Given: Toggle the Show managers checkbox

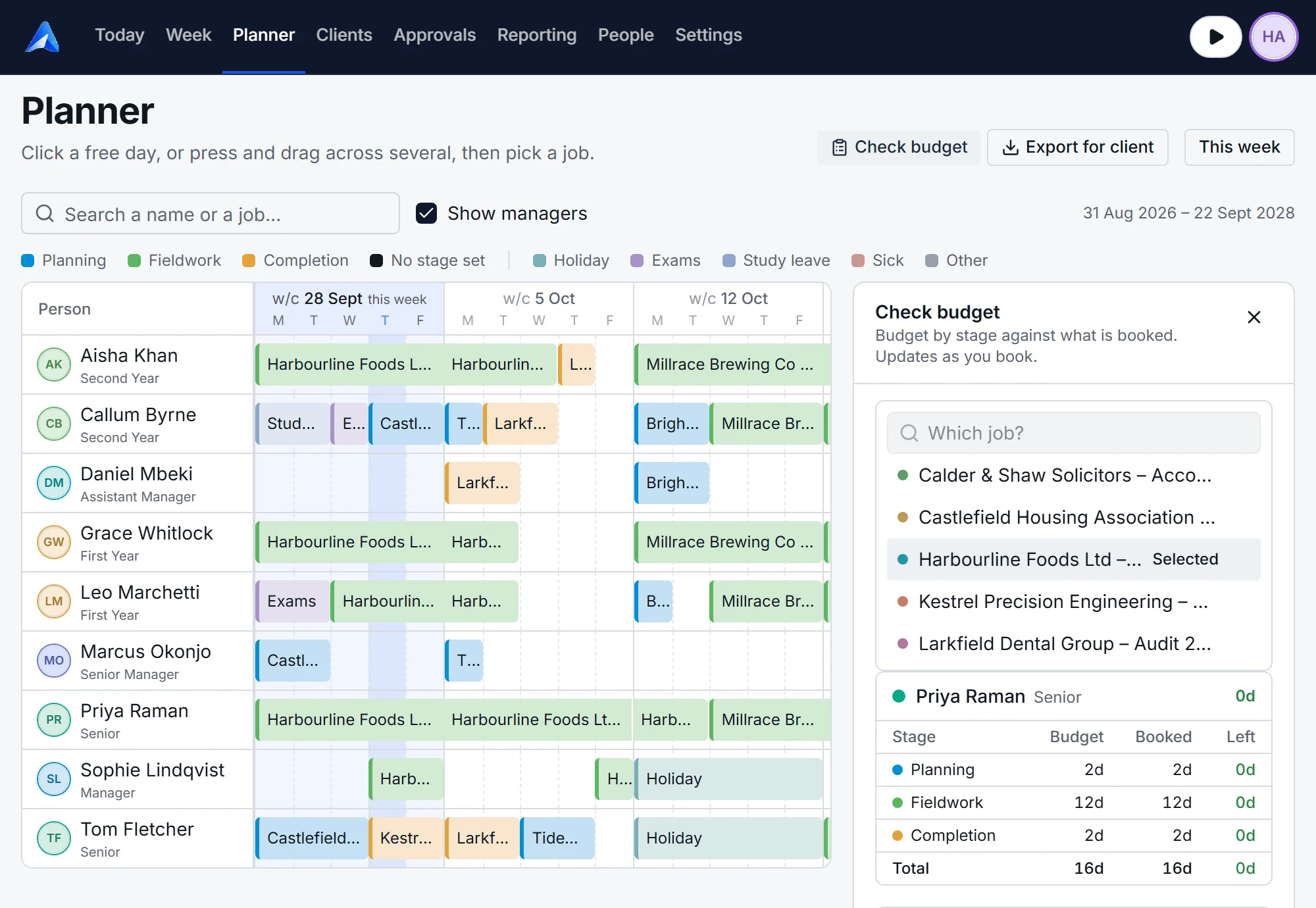Looking at the screenshot, I should [426, 213].
